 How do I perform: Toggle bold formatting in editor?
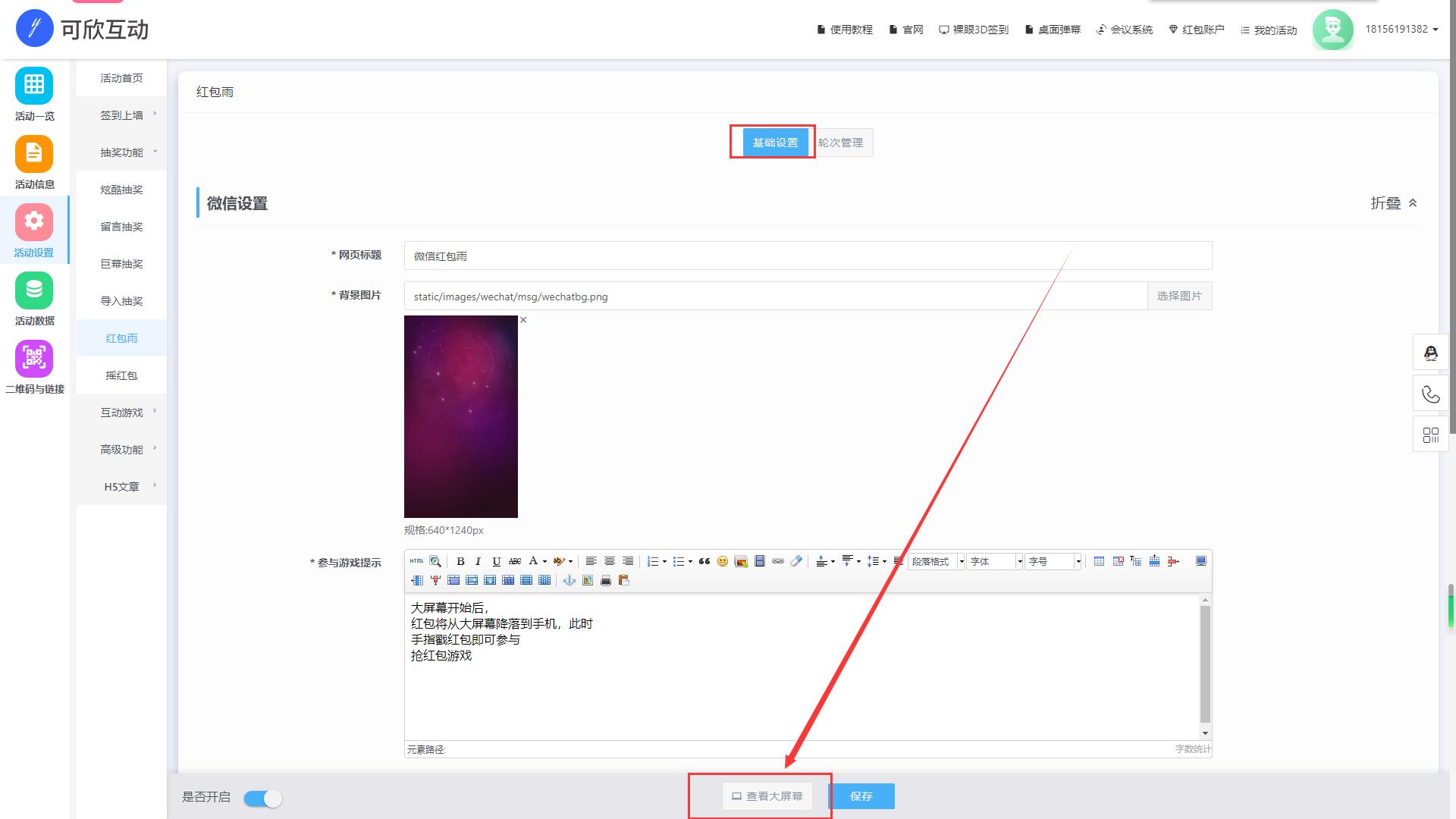[x=460, y=561]
